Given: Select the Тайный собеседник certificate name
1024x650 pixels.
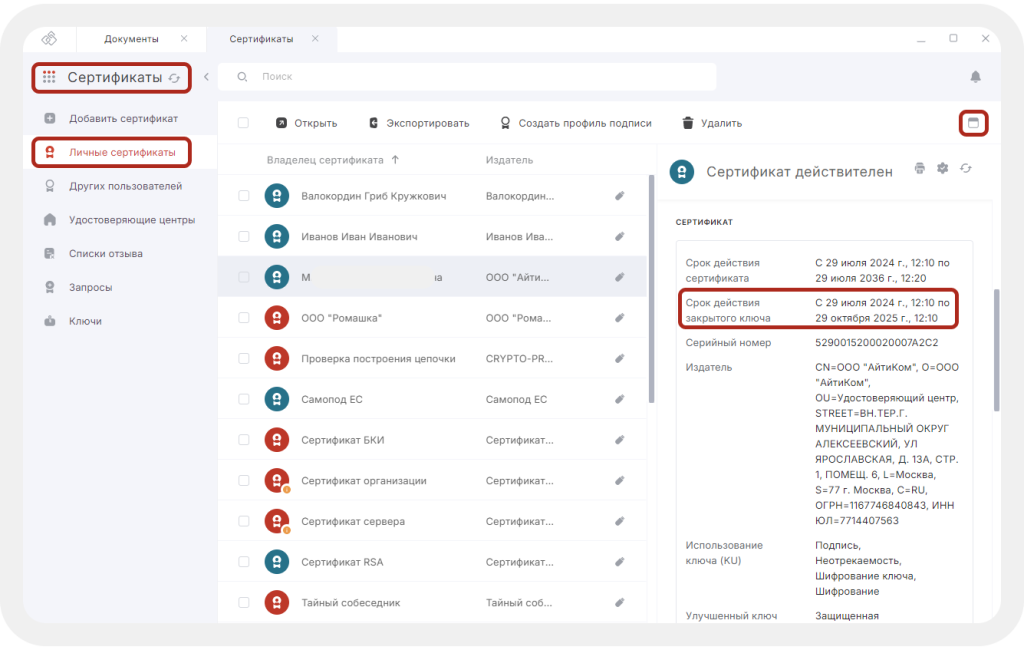Looking at the screenshot, I should 351,602.
